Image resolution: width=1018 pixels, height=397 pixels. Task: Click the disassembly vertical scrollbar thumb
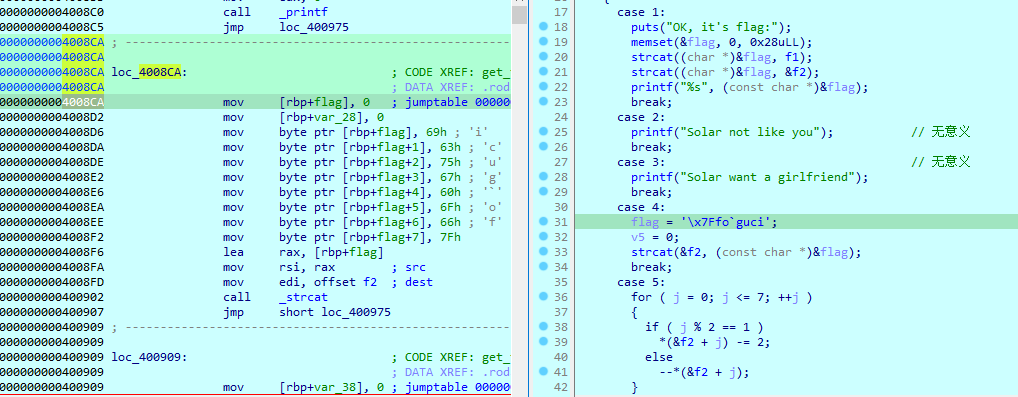coord(519,16)
